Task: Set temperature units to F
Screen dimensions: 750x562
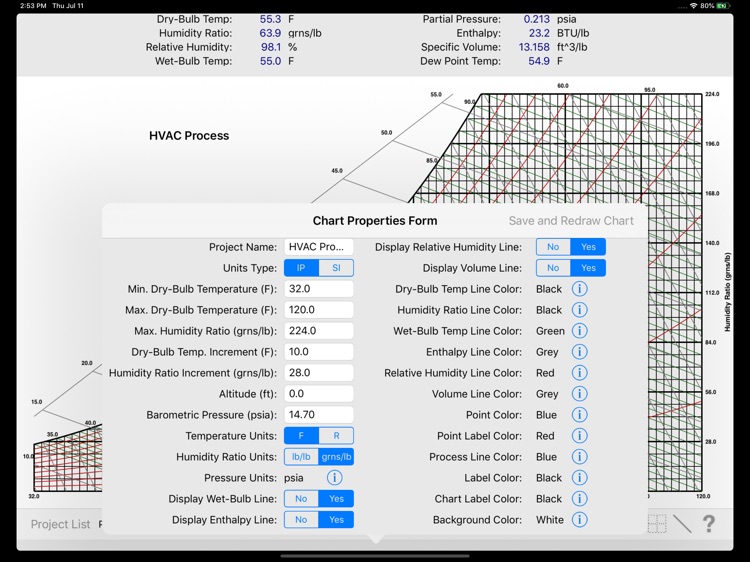Action: [301, 436]
